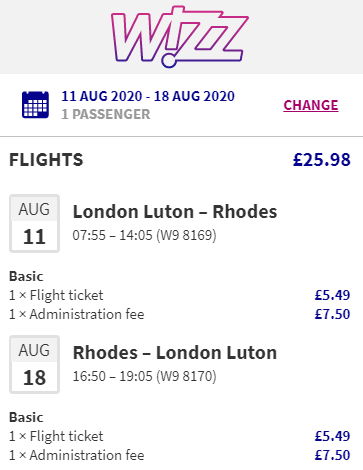Open the calendar icon for travel dates
This screenshot has height=470, width=363.
tap(35, 105)
